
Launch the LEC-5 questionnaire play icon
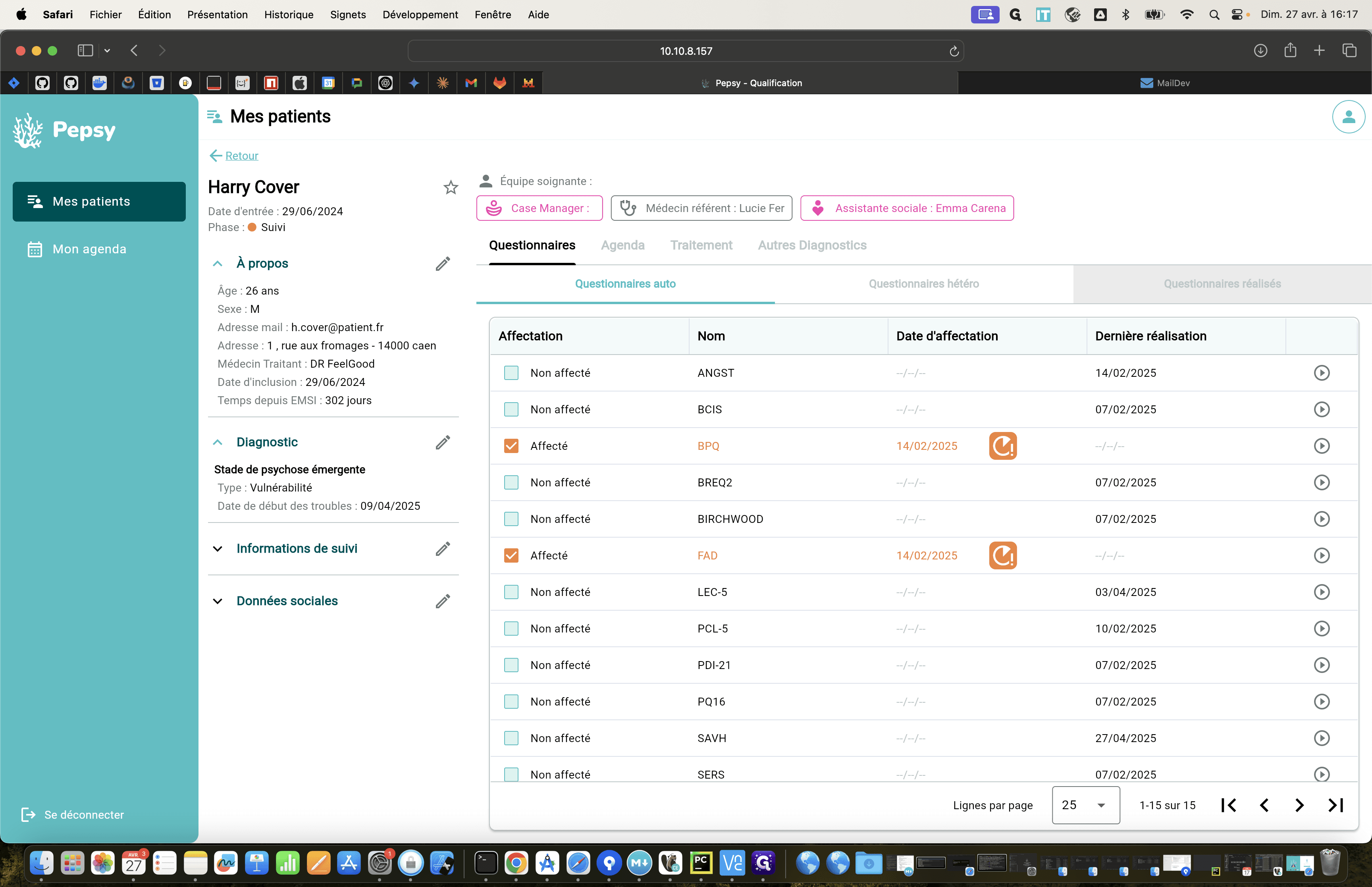[x=1322, y=592]
